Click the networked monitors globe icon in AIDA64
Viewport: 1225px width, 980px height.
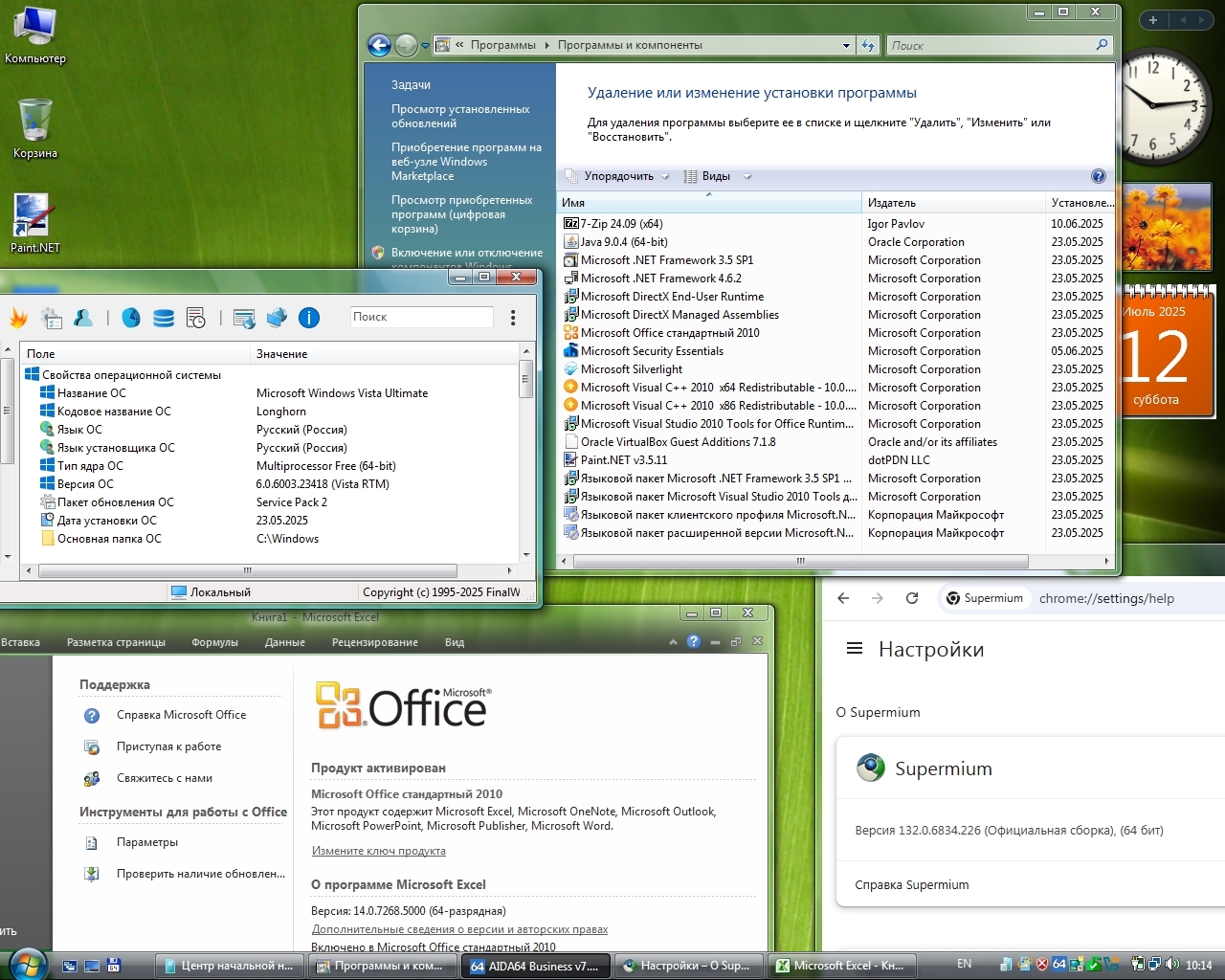[277, 318]
